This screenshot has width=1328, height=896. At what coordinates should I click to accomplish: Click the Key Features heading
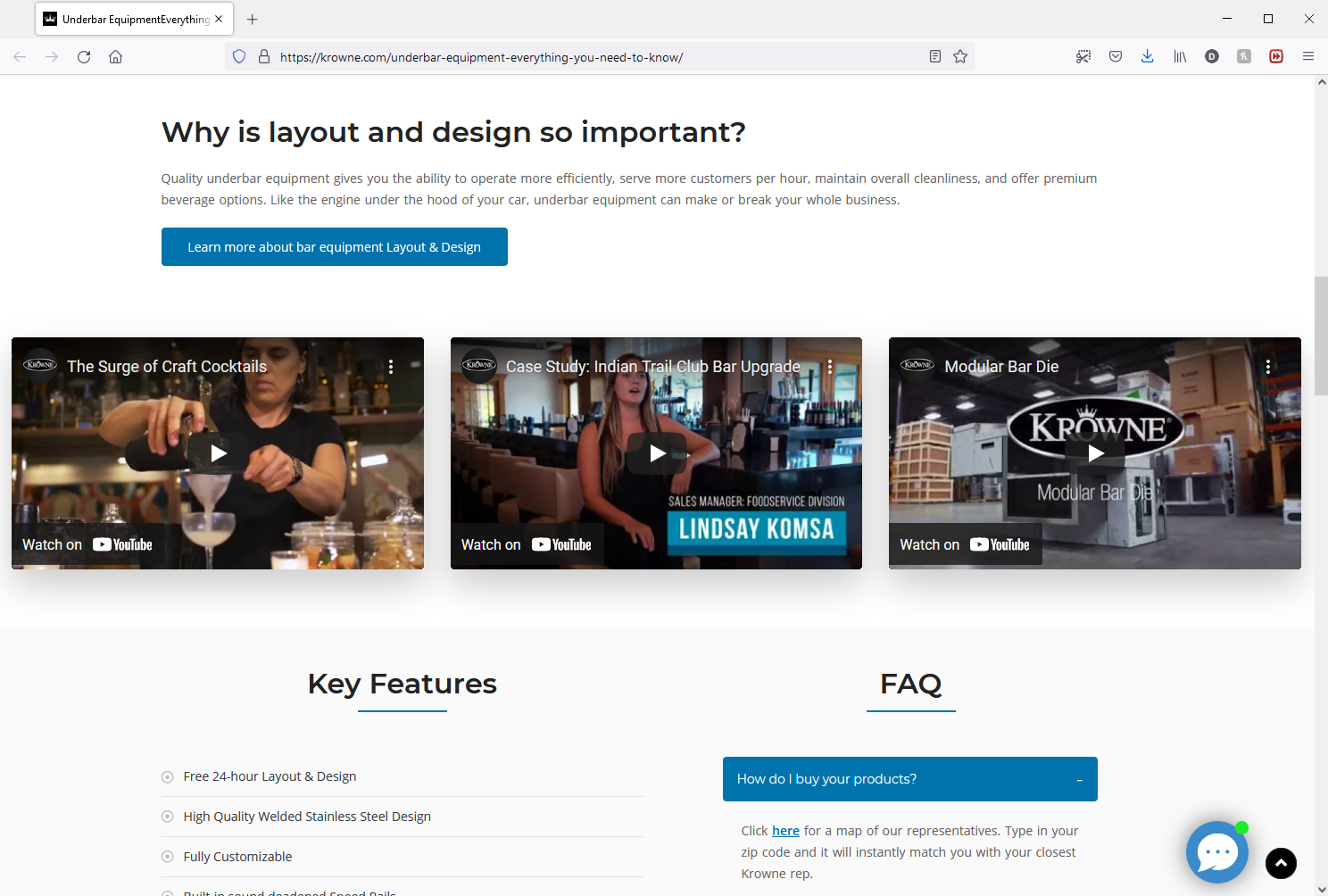point(403,684)
